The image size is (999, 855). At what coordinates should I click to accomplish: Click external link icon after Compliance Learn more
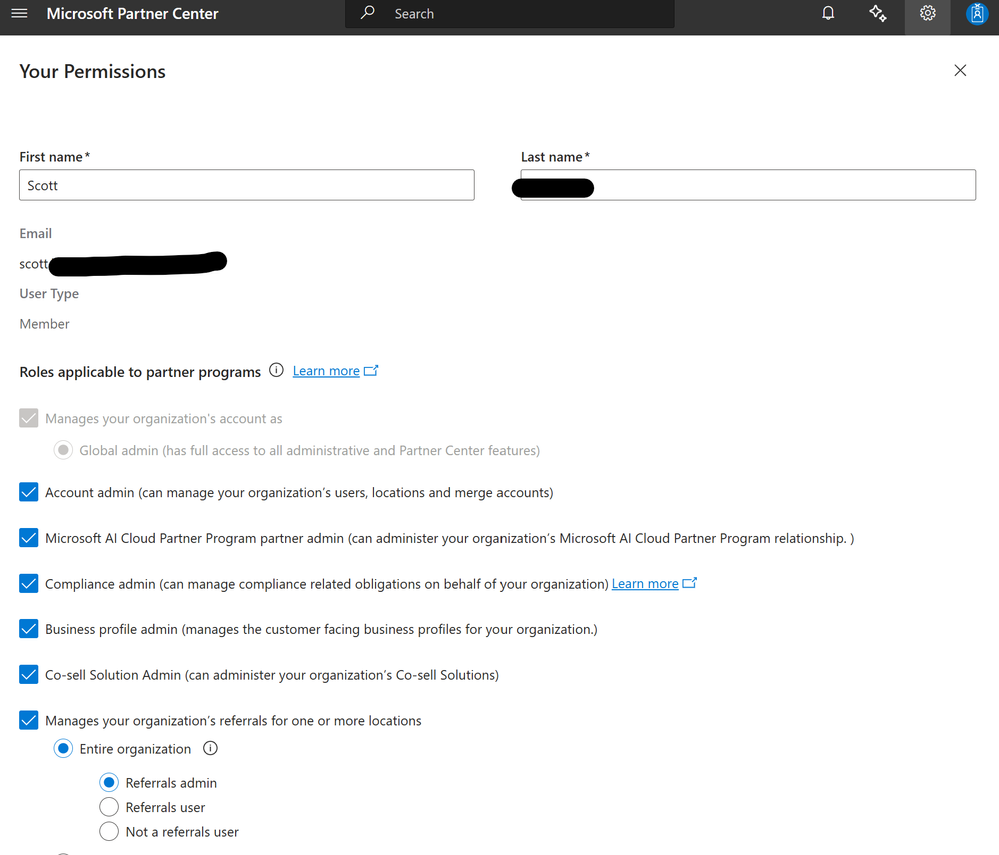[x=689, y=583]
